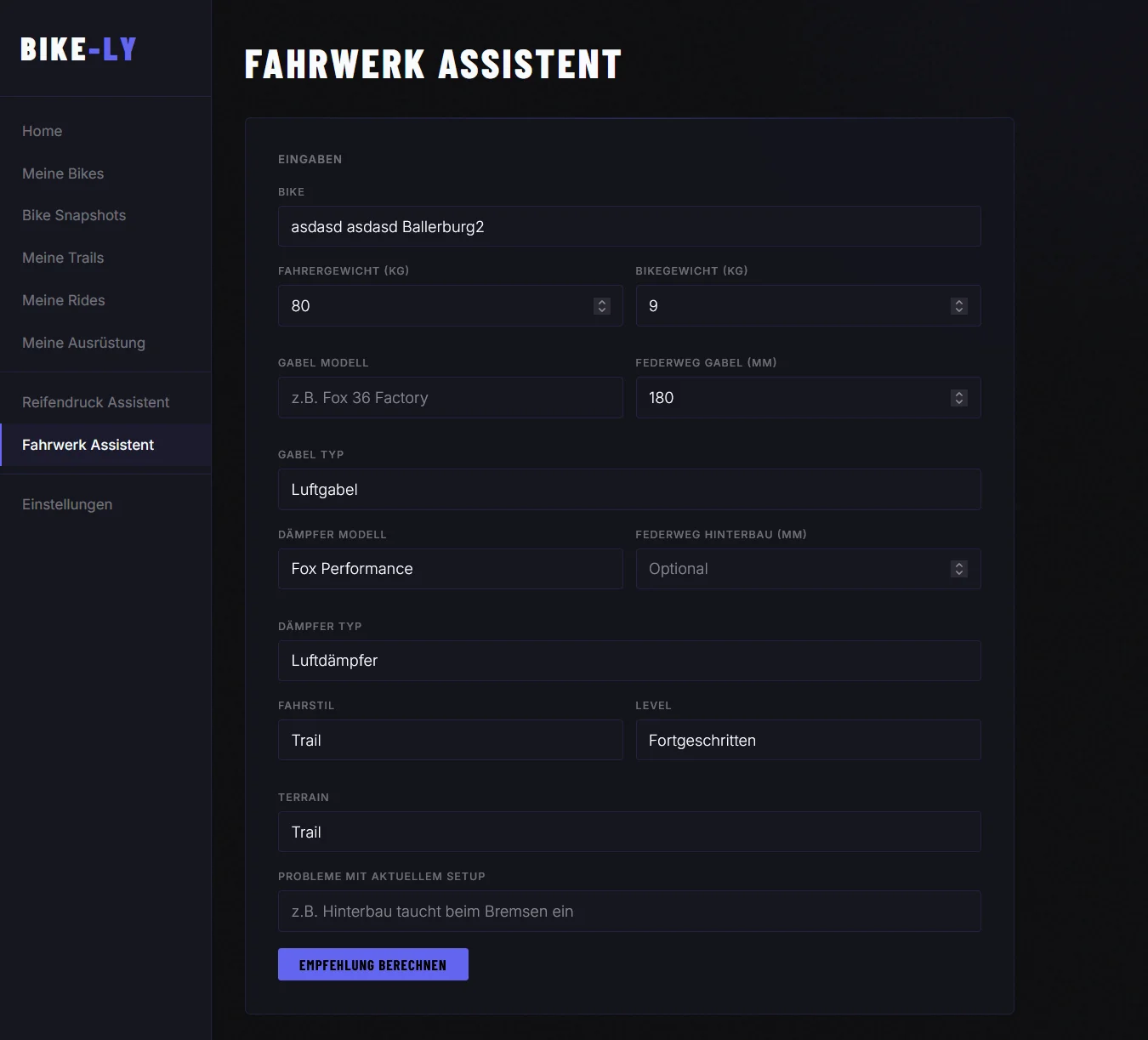Expand the Gabel Typ dropdown
Viewport: 1148px width, 1040px height.
pyautogui.click(x=629, y=490)
